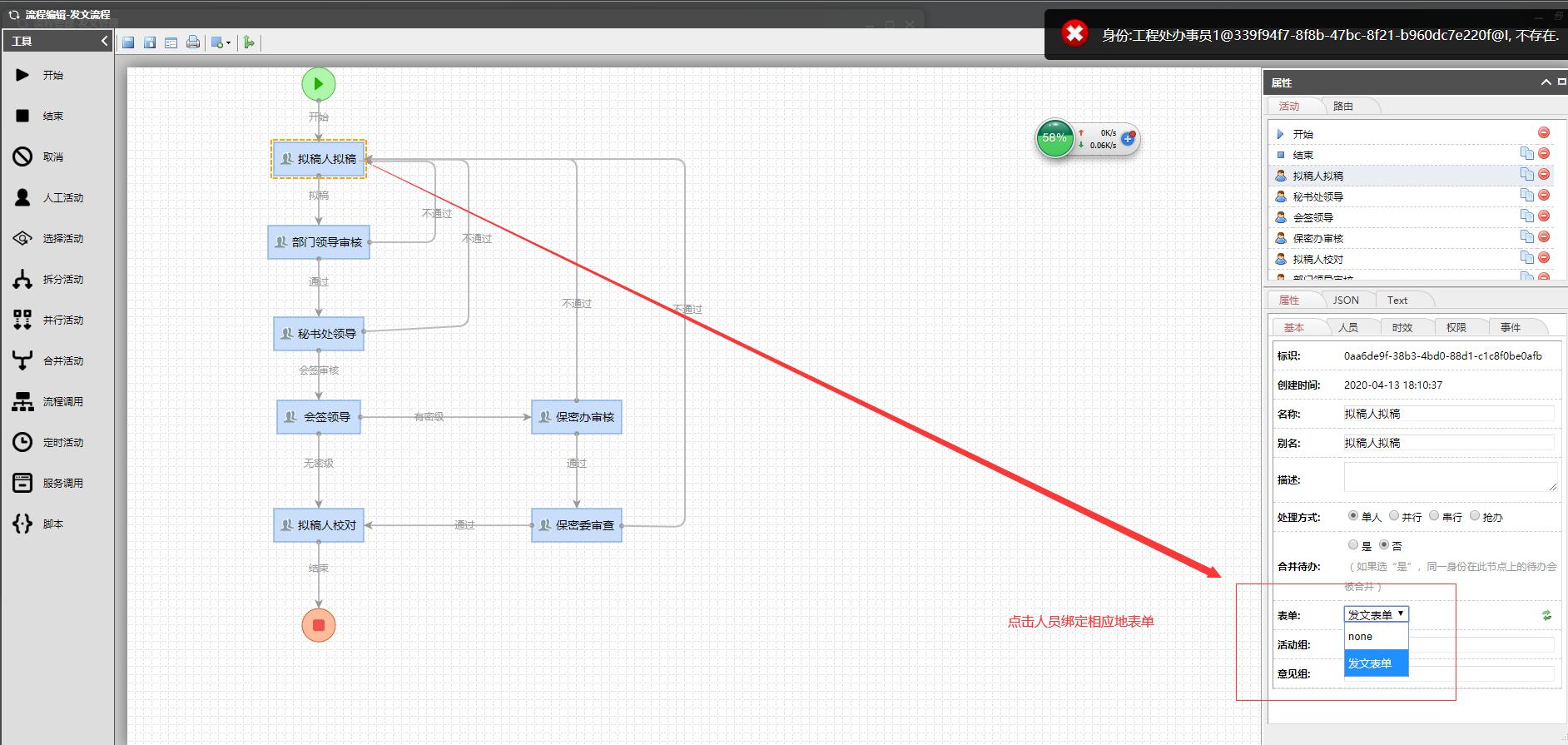Maximize the 属性 panel with square icon
This screenshot has height=745, width=1568.
coord(1561,82)
